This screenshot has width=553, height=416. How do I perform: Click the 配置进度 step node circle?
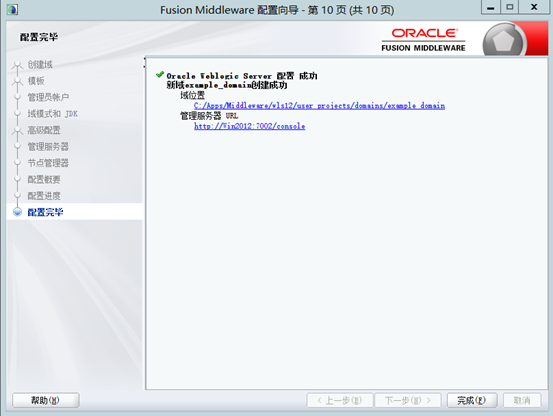17,195
